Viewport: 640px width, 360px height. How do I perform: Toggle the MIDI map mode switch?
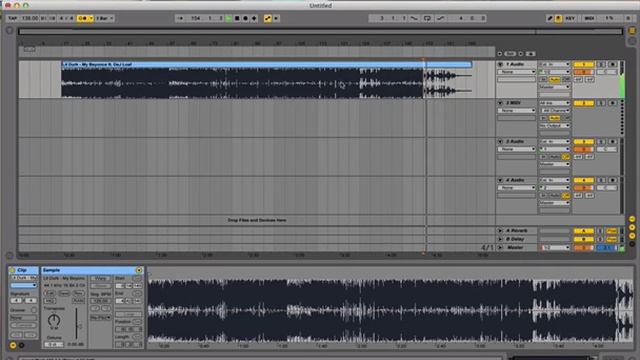[589, 18]
